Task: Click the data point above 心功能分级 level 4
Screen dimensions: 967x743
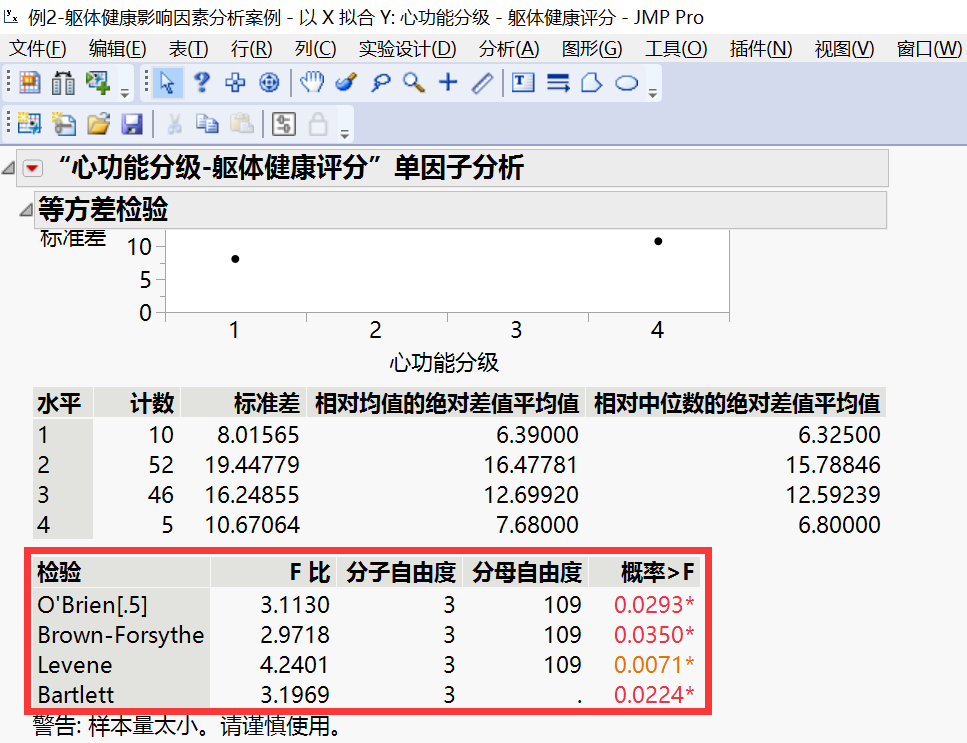Action: (x=657, y=241)
